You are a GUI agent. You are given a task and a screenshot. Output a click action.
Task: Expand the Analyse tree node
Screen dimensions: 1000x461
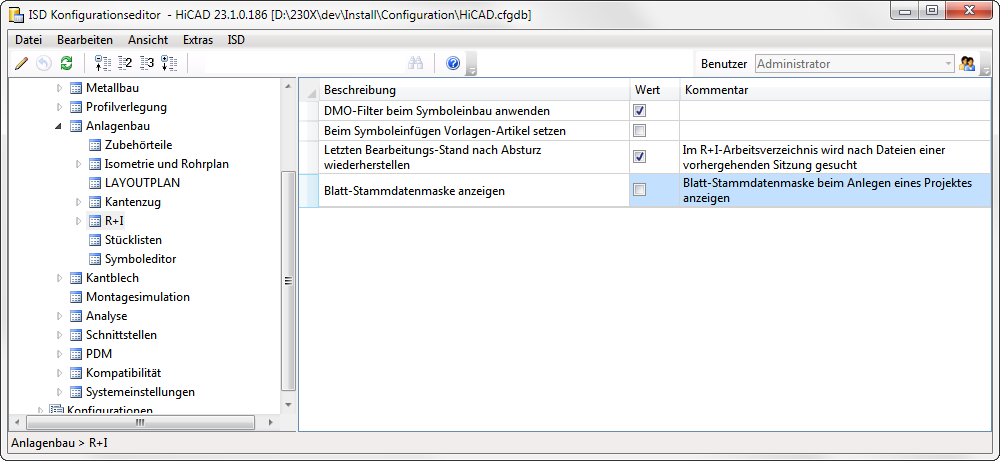click(59, 316)
